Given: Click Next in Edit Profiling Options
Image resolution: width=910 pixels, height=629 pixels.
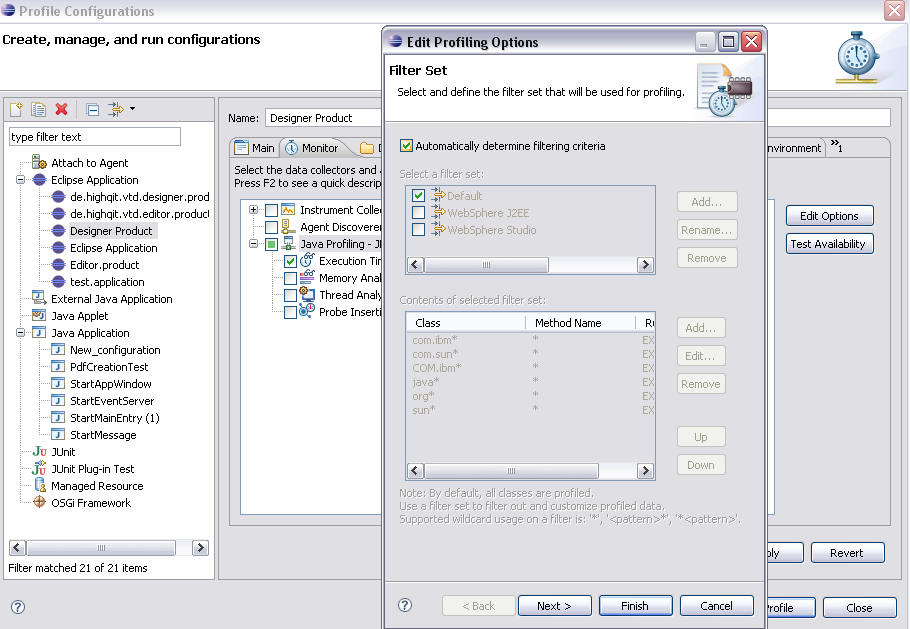Looking at the screenshot, I should click(554, 606).
